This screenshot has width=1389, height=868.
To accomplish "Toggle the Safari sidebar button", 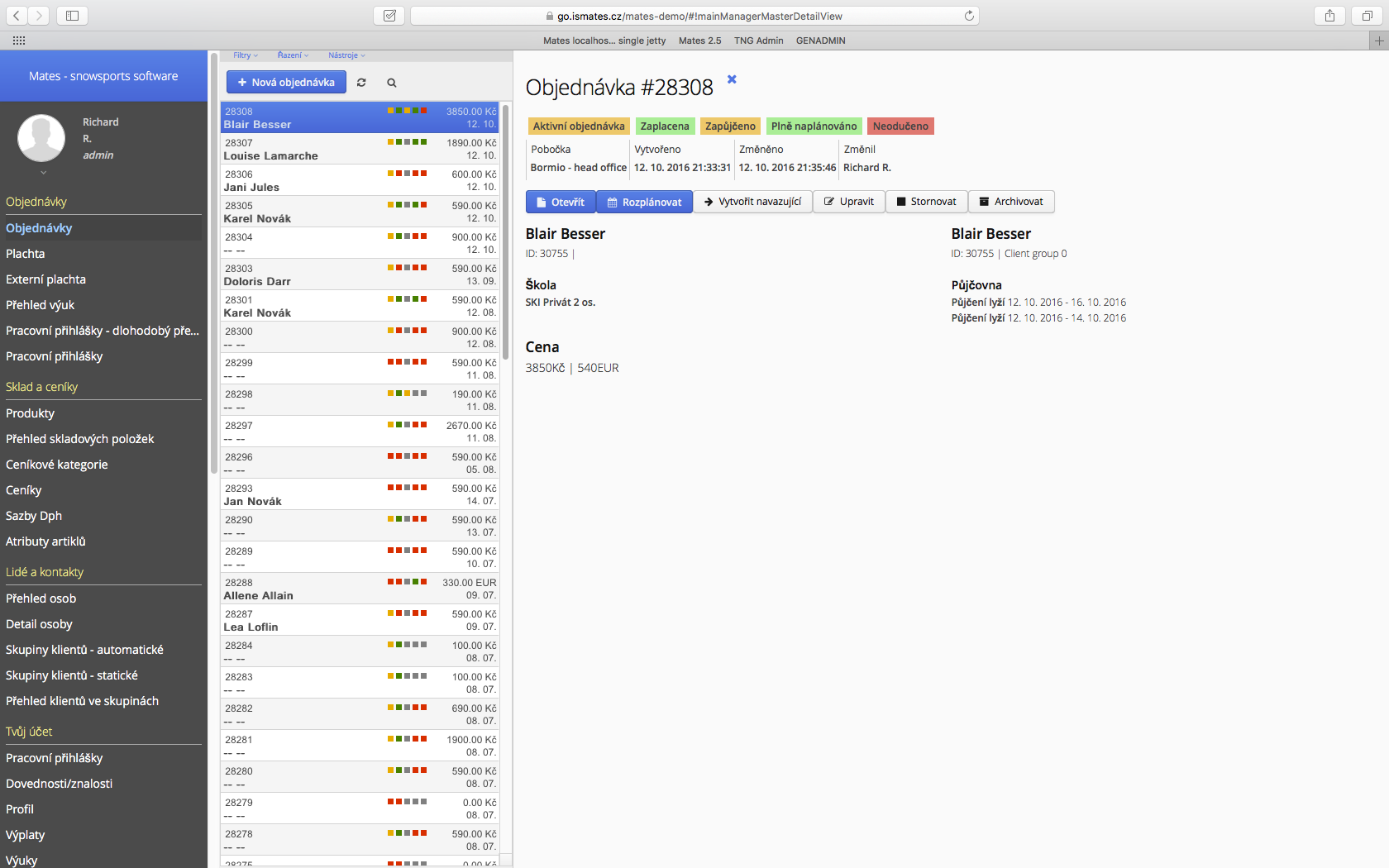I will pyautogui.click(x=72, y=16).
